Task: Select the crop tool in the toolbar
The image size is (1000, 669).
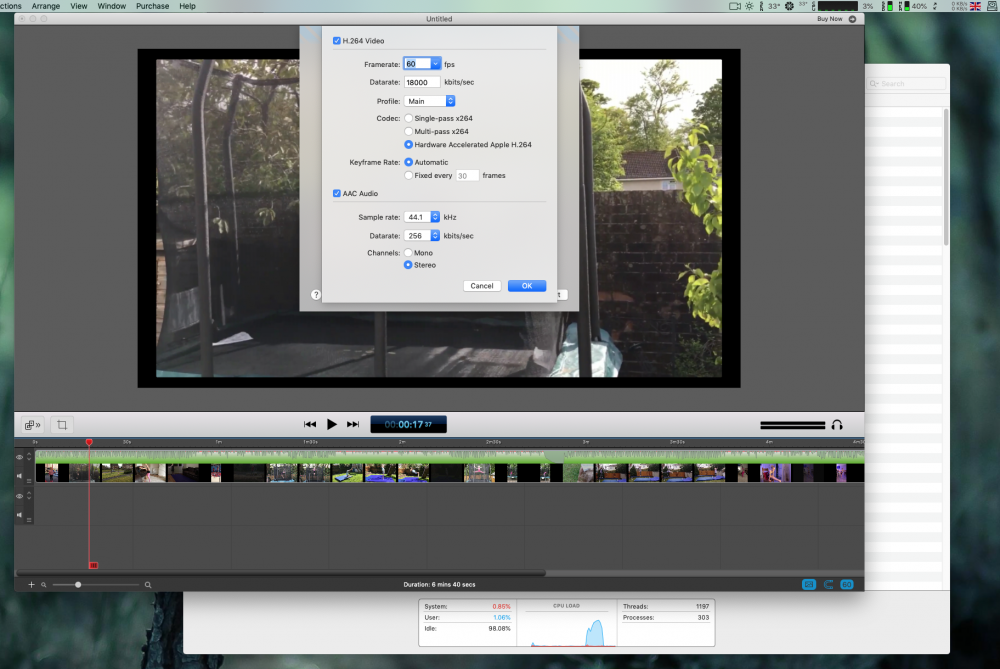Action: pyautogui.click(x=62, y=425)
